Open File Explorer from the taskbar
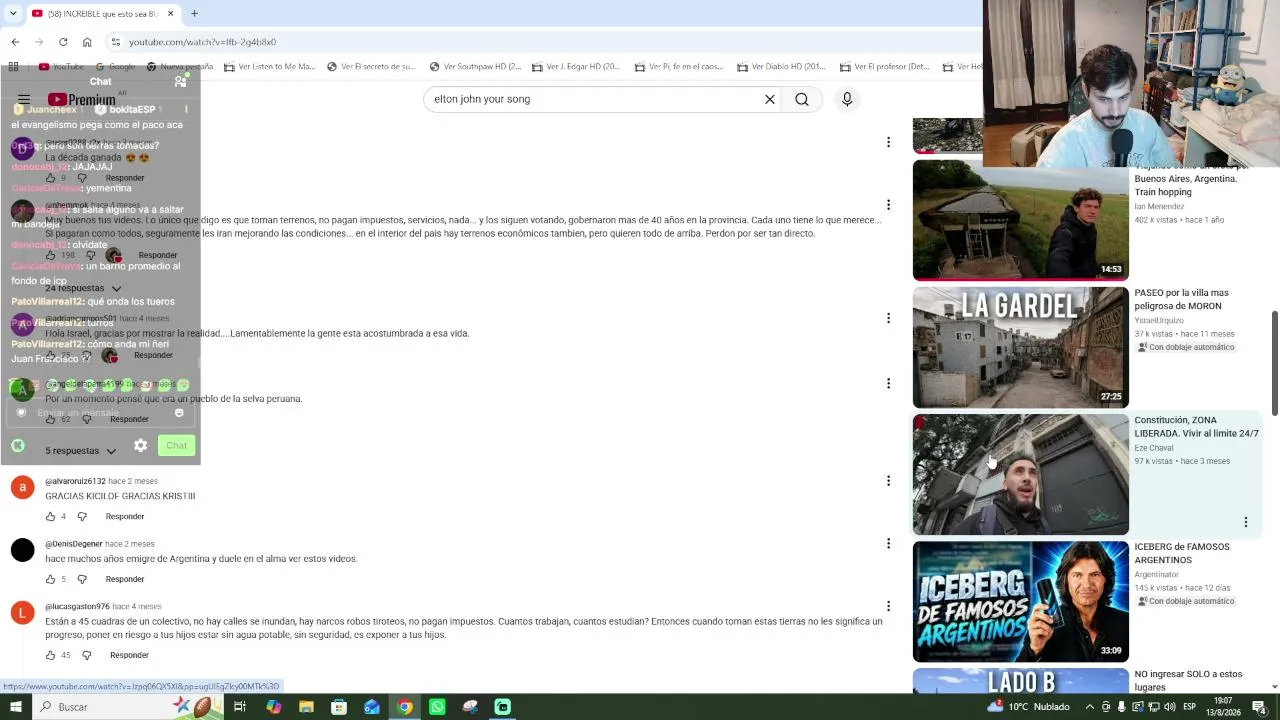Image resolution: width=1280 pixels, height=720 pixels. [x=306, y=707]
